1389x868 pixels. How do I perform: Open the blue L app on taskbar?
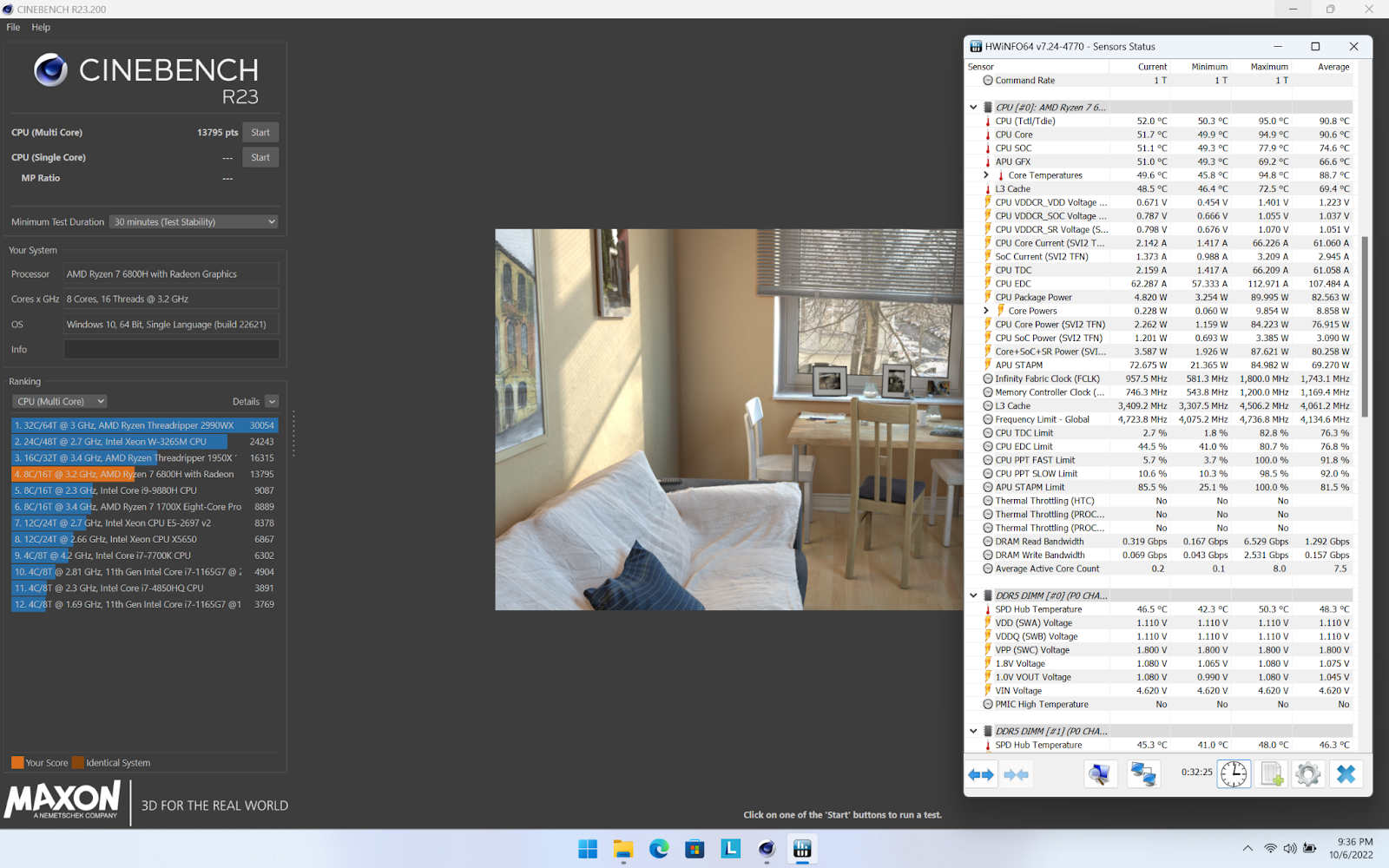tap(730, 849)
